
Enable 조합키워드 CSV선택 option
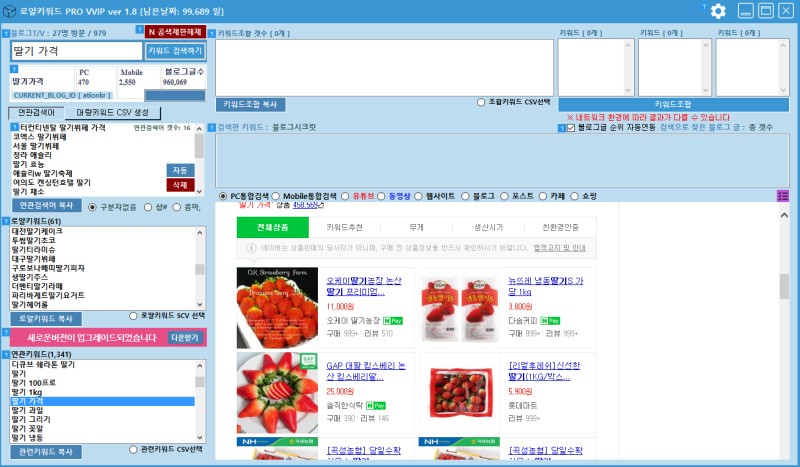[481, 102]
